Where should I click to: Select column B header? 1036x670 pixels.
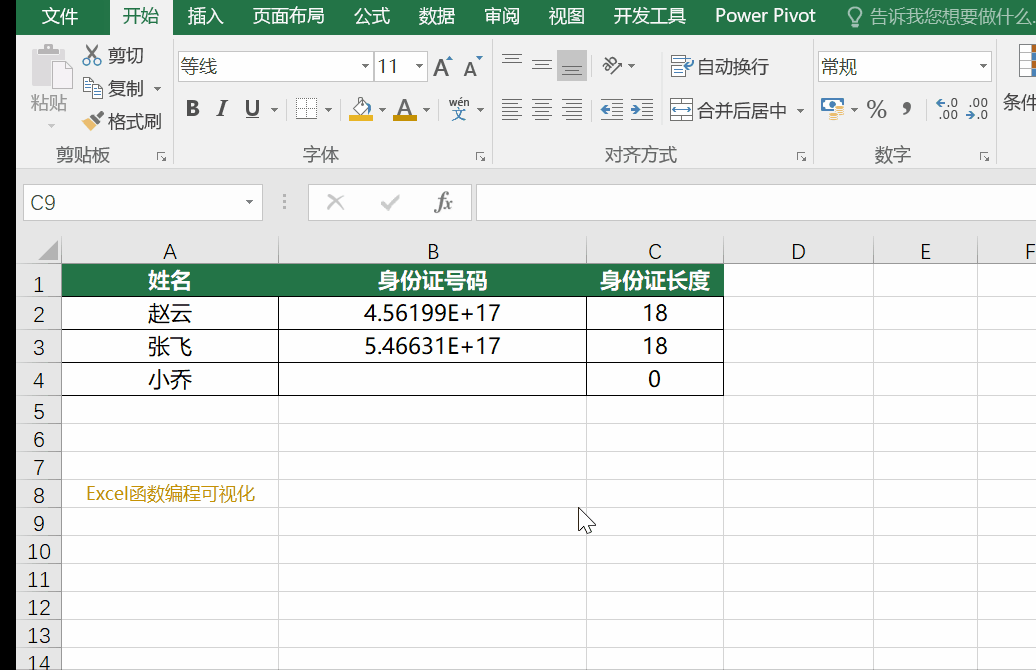433,251
